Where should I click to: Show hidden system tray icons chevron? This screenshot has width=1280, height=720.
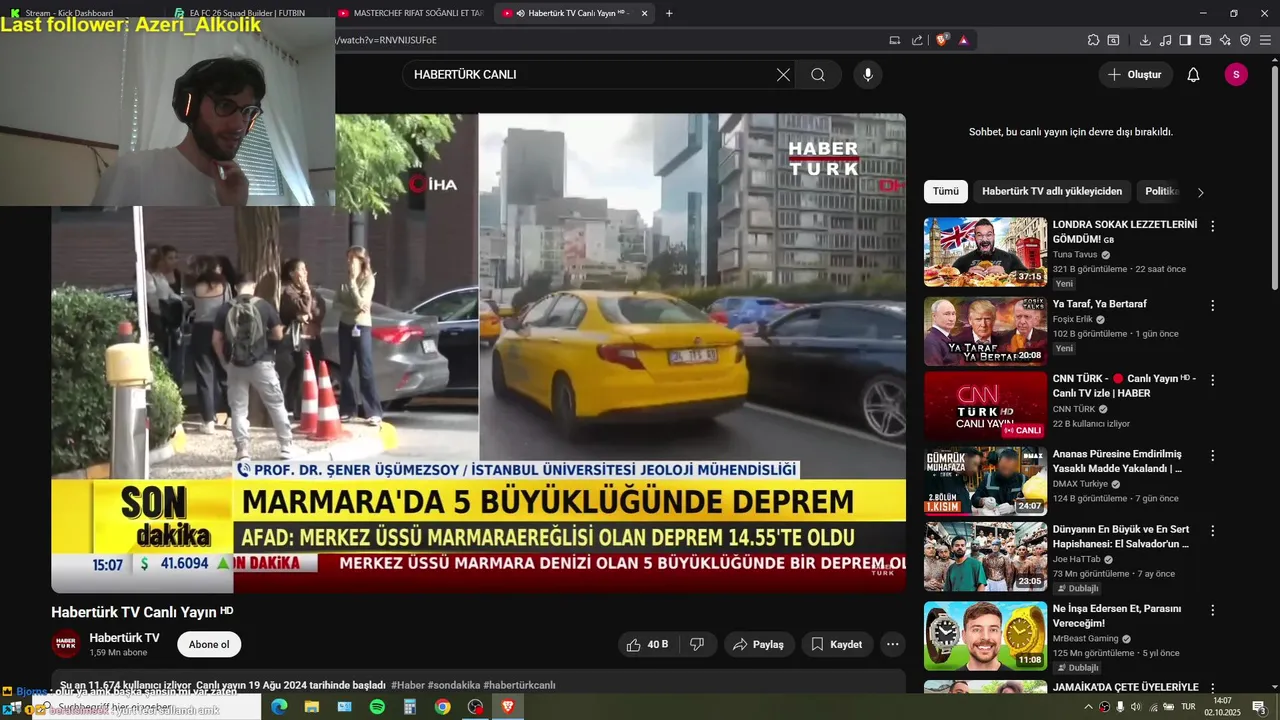coord(1088,707)
